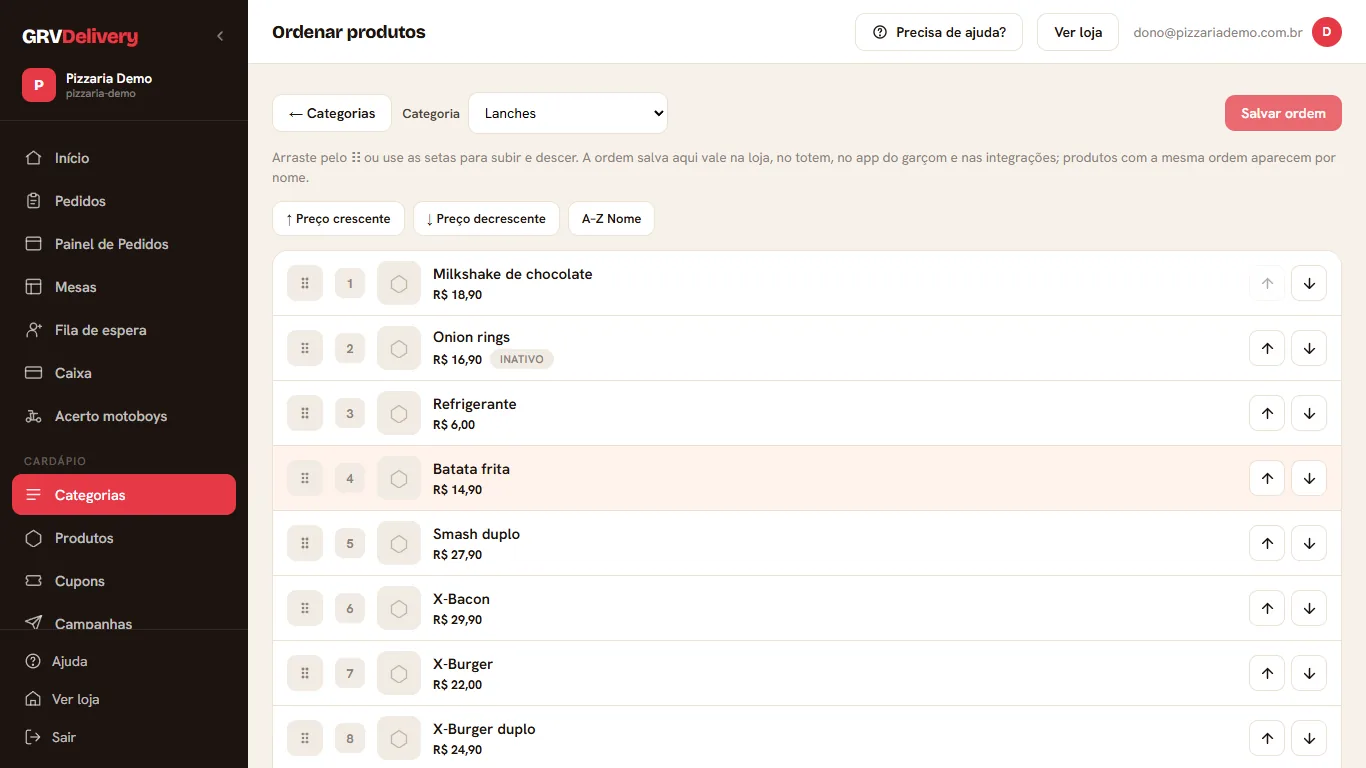Open Acerto motoboys

coord(124,416)
